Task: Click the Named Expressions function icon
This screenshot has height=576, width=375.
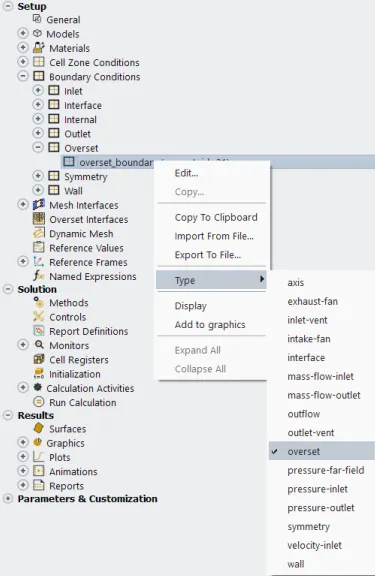Action: click(39, 276)
